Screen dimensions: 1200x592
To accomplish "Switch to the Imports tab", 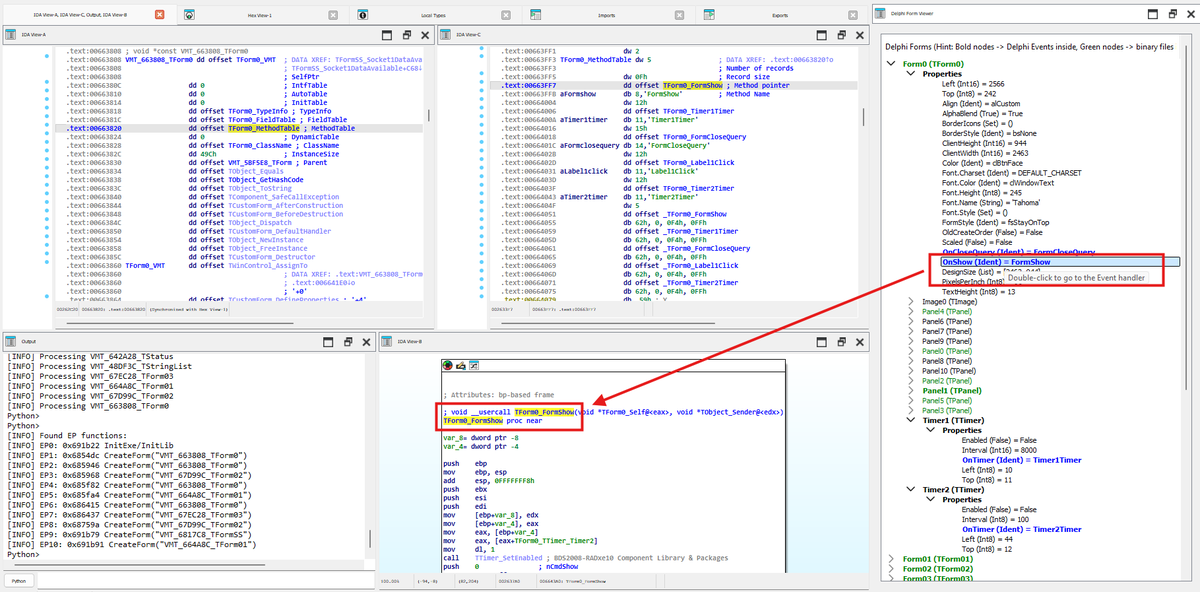I will point(606,16).
